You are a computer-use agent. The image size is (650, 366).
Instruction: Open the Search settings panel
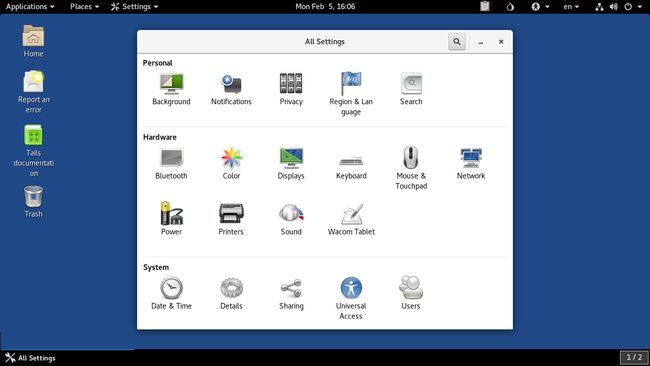point(411,90)
